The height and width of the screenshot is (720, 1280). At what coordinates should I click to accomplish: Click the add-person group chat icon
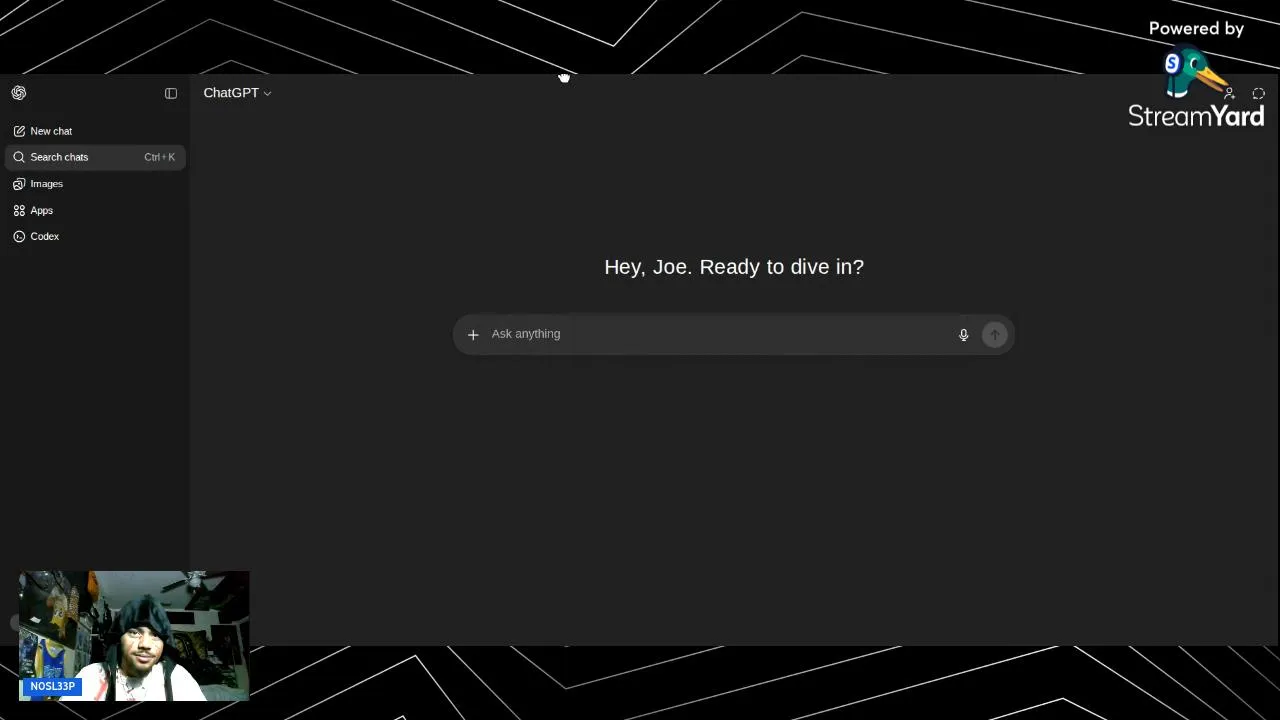pos(1229,94)
